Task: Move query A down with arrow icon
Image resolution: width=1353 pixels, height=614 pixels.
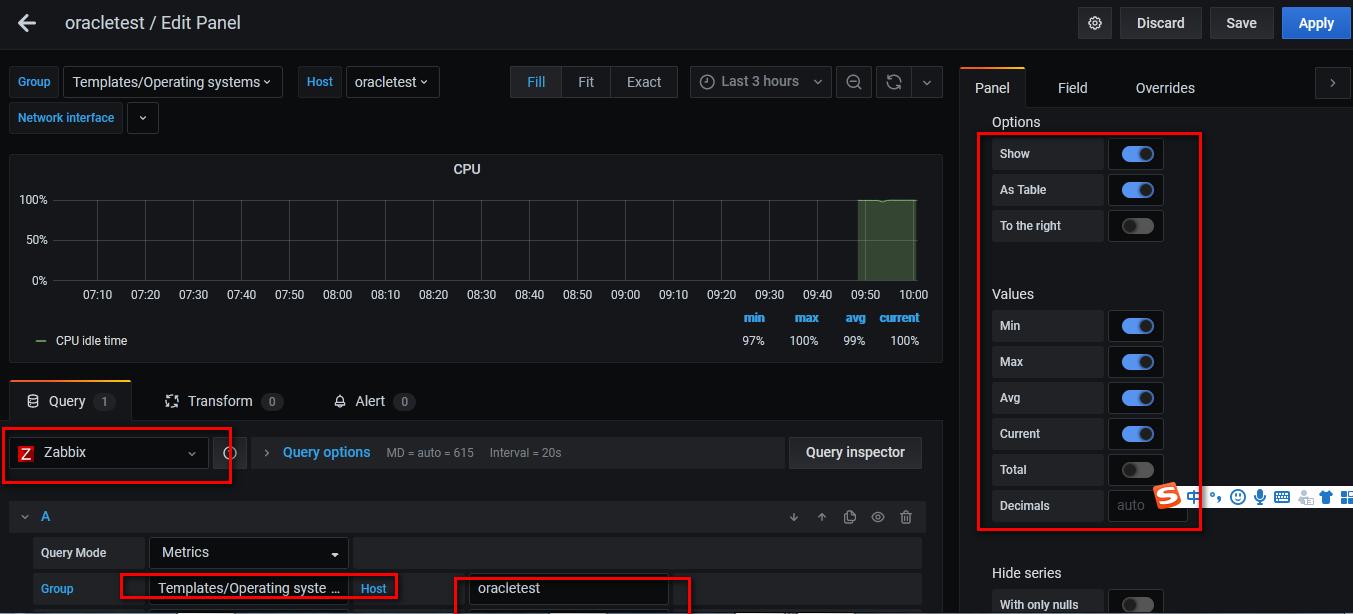Action: [x=794, y=517]
